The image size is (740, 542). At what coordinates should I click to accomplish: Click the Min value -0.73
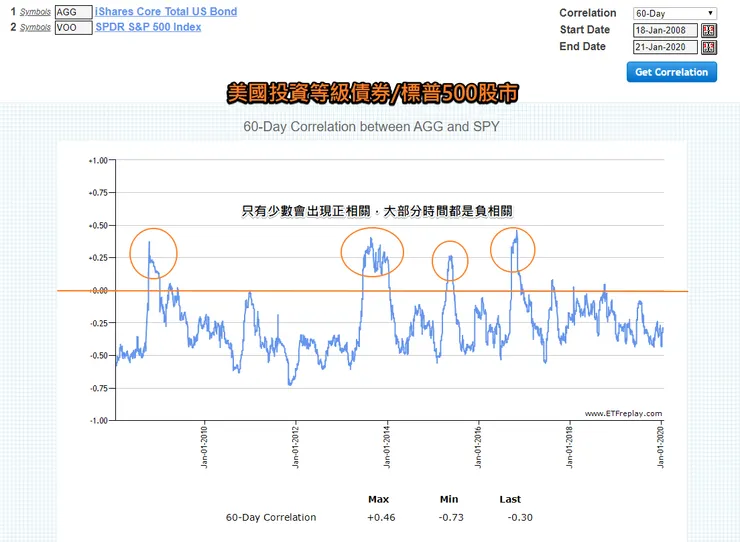(451, 517)
